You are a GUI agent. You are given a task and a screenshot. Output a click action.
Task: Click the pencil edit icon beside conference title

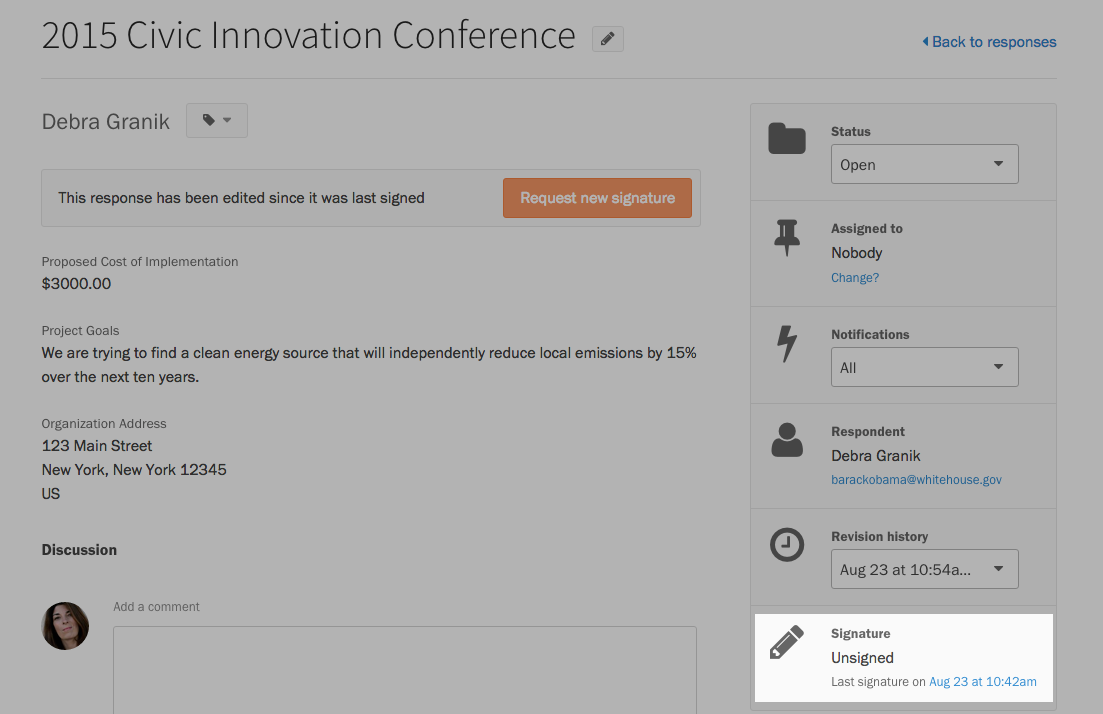tap(608, 39)
